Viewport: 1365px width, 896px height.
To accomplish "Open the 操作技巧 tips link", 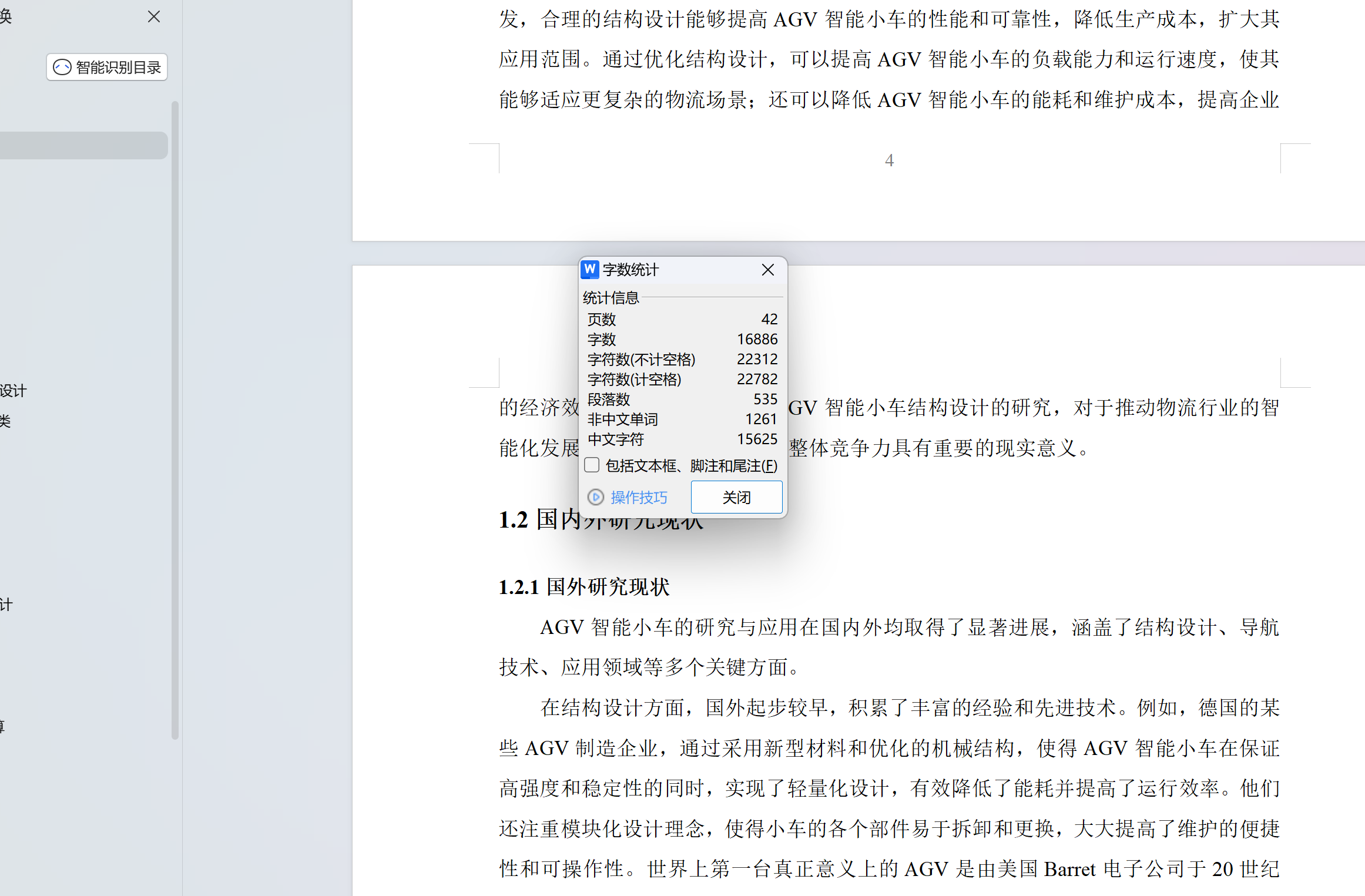I will point(639,498).
